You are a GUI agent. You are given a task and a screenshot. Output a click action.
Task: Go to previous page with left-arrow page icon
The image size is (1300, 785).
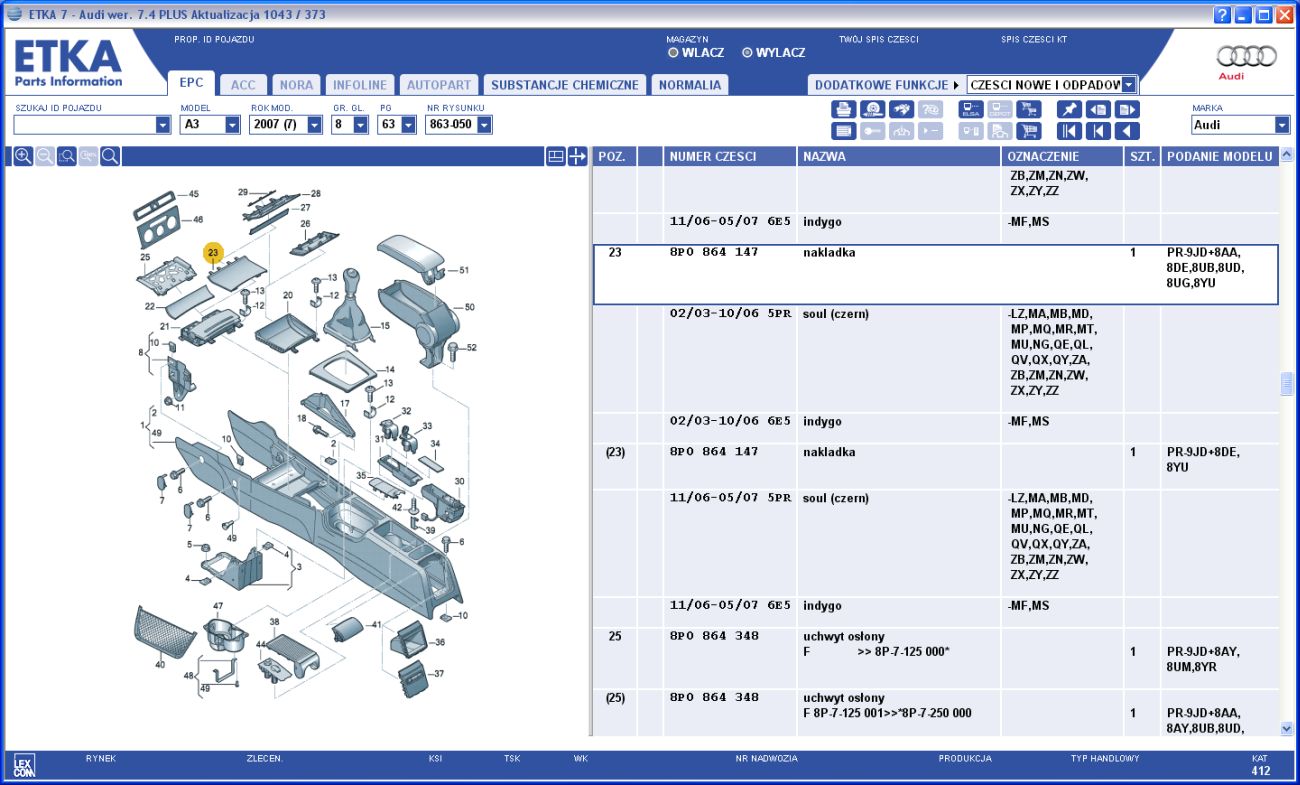[1099, 109]
